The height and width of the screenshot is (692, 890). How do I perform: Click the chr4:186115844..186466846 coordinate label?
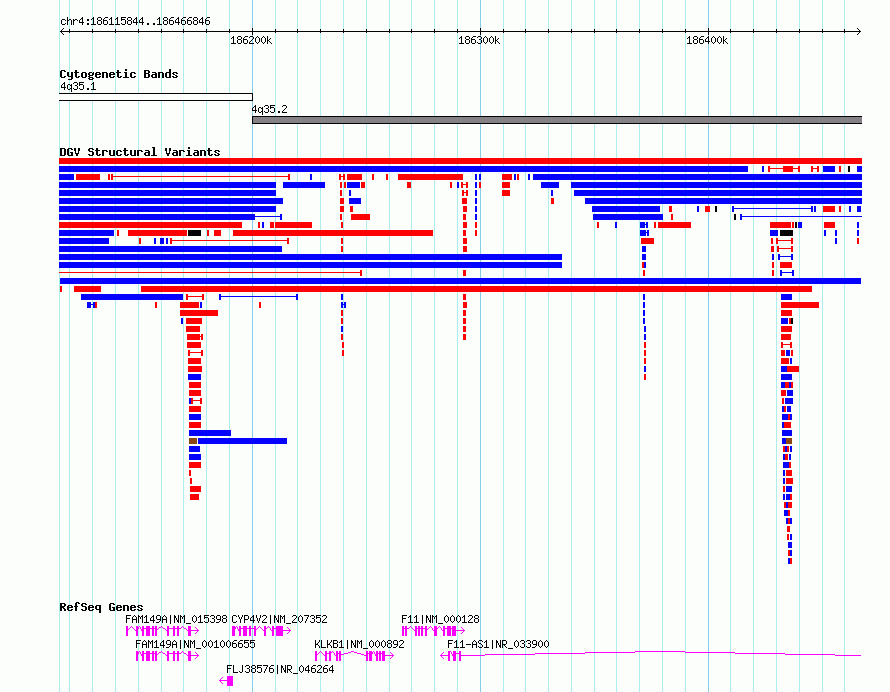click(x=135, y=22)
